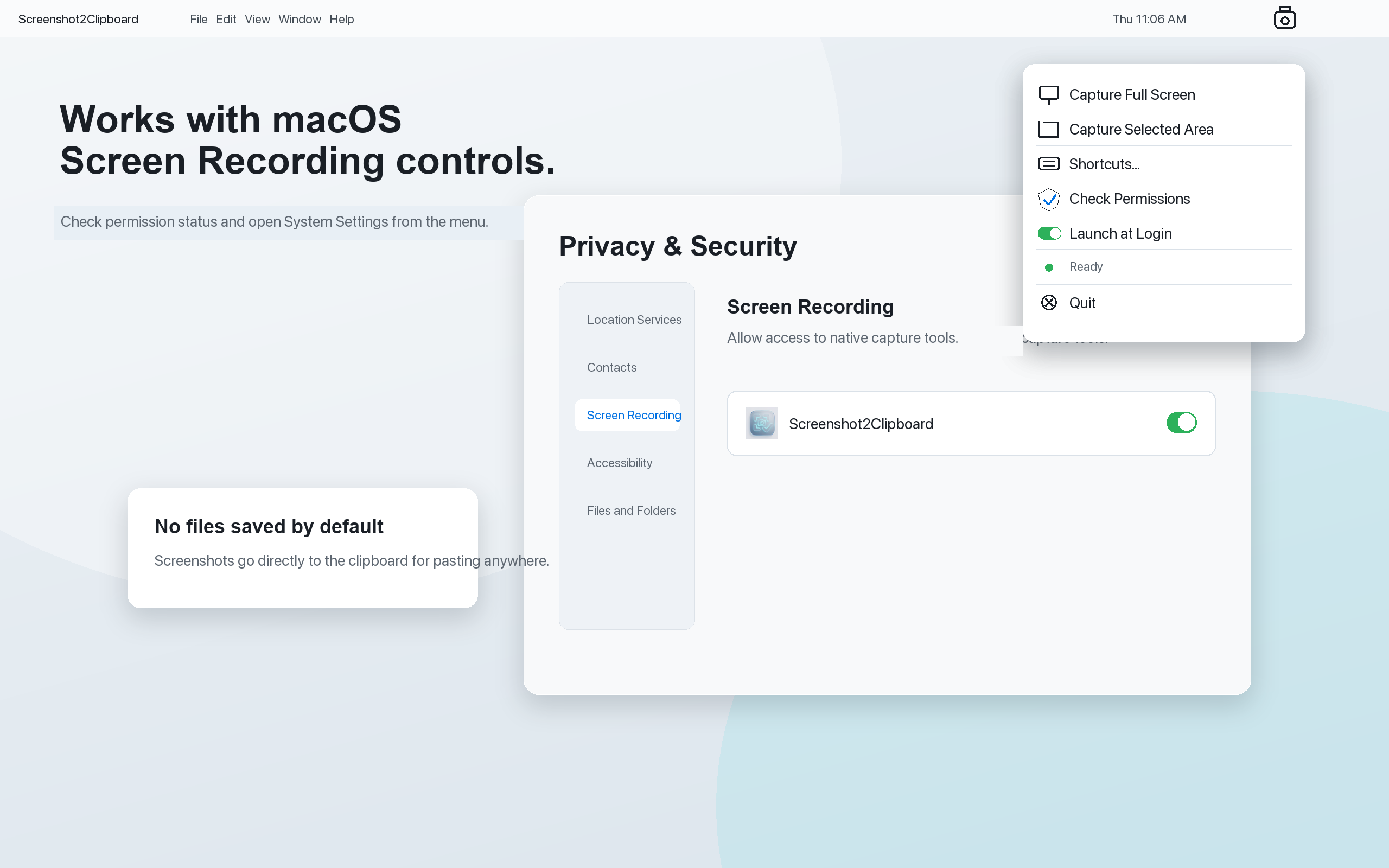Select Screen Recording in the privacy sidebar
The width and height of the screenshot is (1389, 868).
[627, 415]
